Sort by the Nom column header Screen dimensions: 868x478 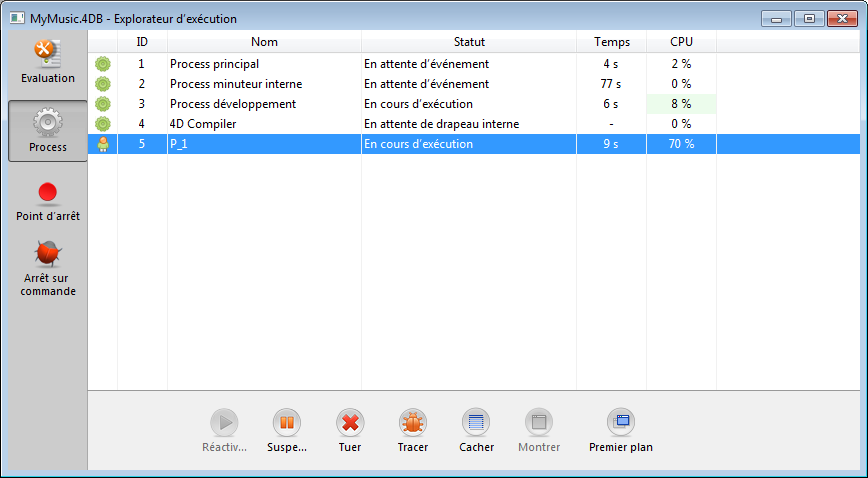click(x=264, y=42)
